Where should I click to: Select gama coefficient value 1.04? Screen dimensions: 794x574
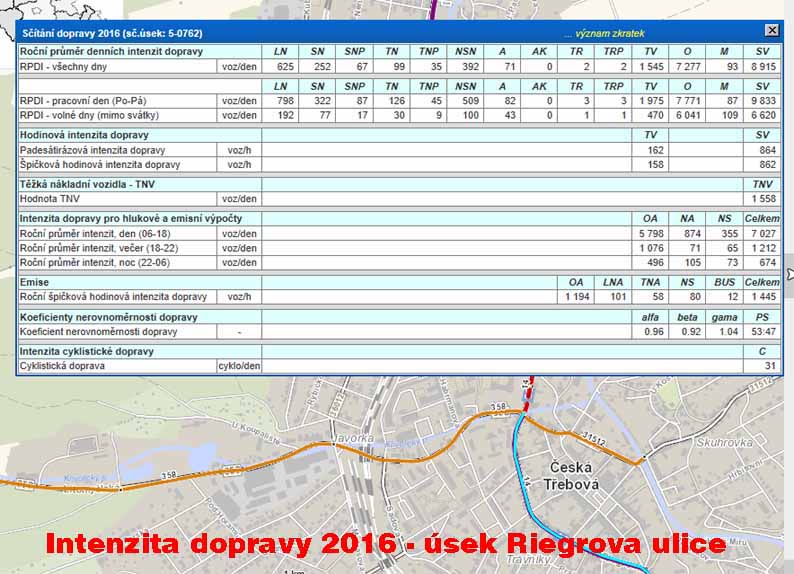[728, 332]
